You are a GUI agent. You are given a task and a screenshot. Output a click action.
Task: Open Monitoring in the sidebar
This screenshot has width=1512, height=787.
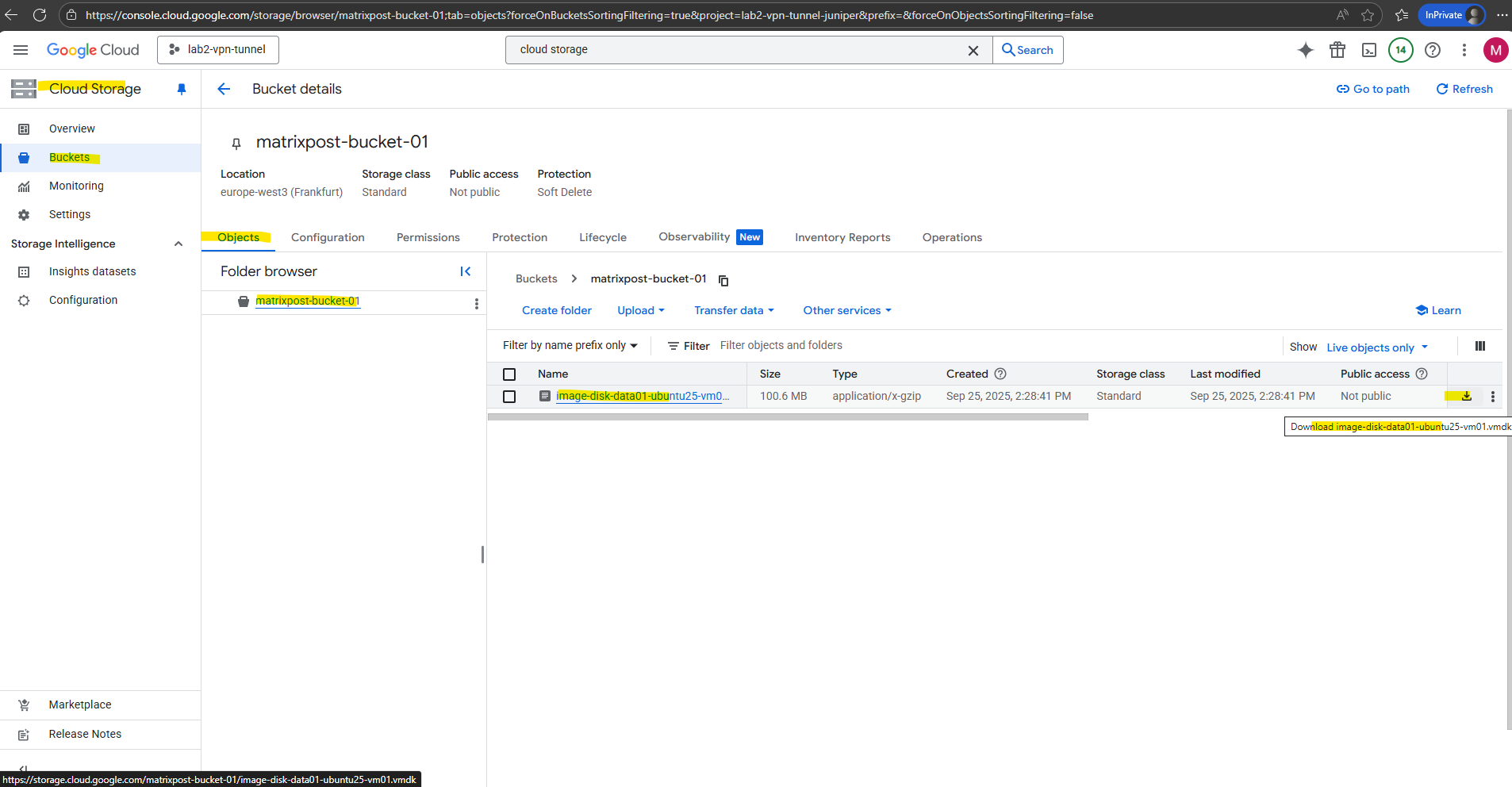click(101, 186)
